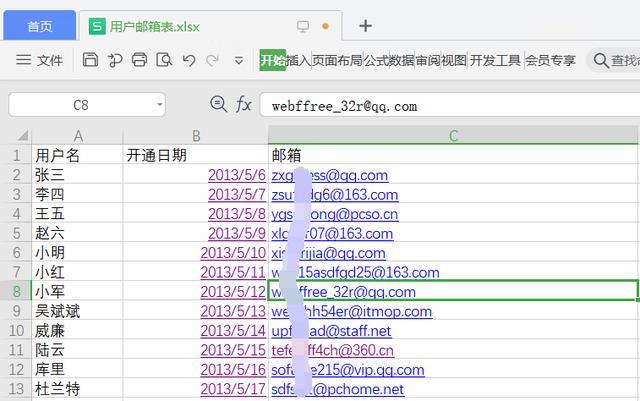Click the Redo arrow icon
Screen dimensions: 640x401
212,60
